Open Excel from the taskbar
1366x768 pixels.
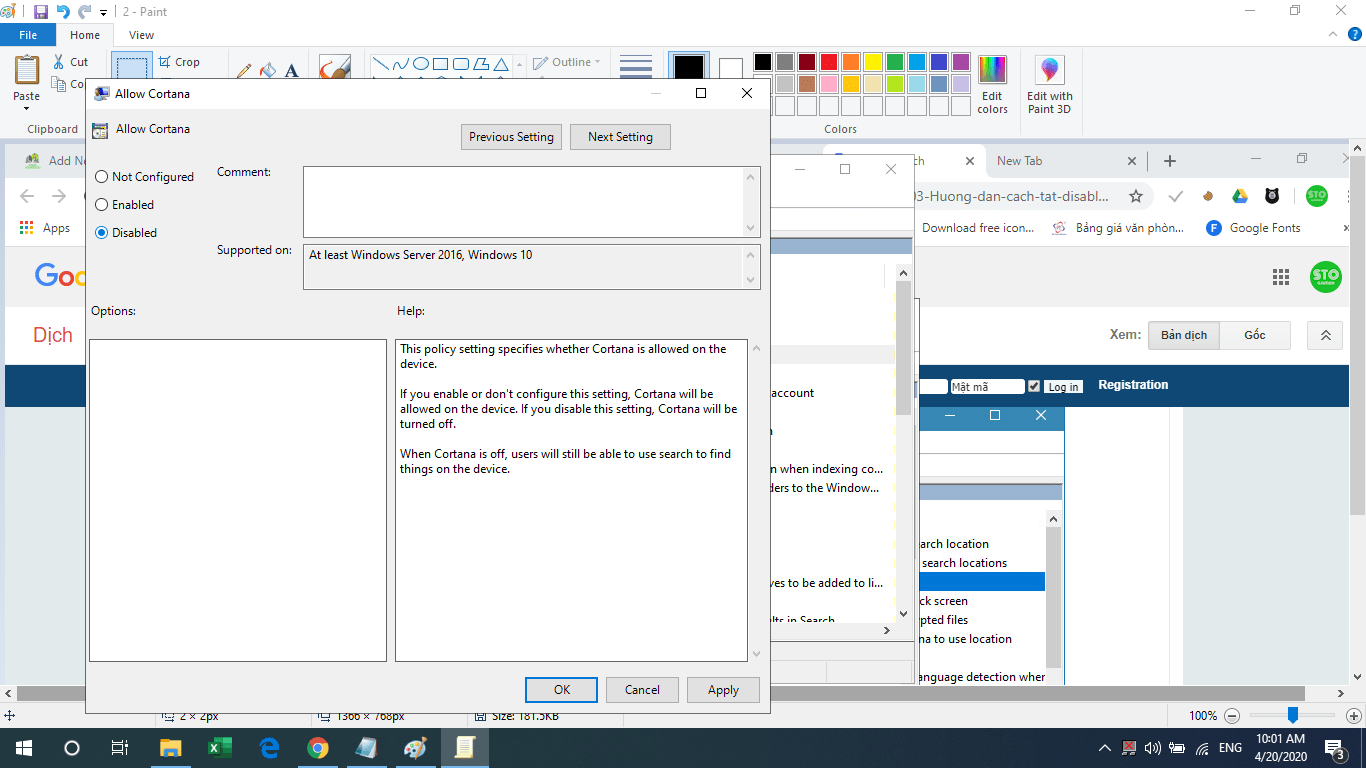click(220, 748)
